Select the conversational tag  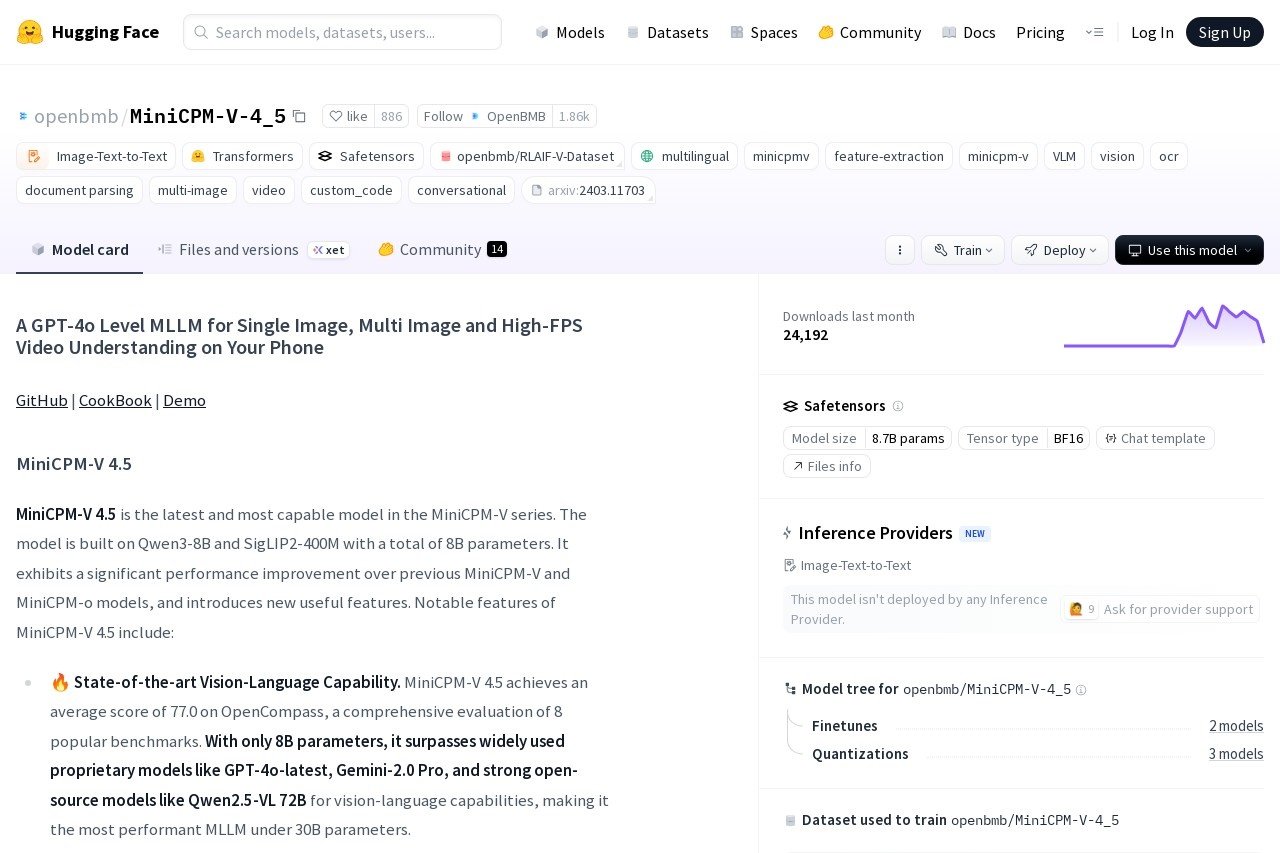(x=461, y=190)
